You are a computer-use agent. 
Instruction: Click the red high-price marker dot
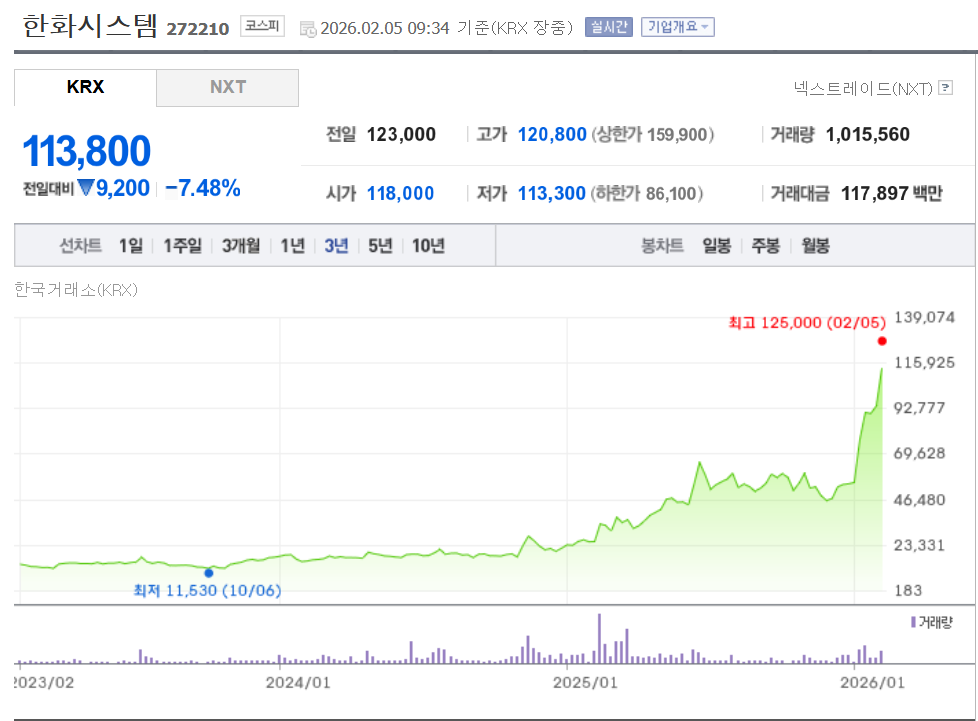[x=881, y=341]
